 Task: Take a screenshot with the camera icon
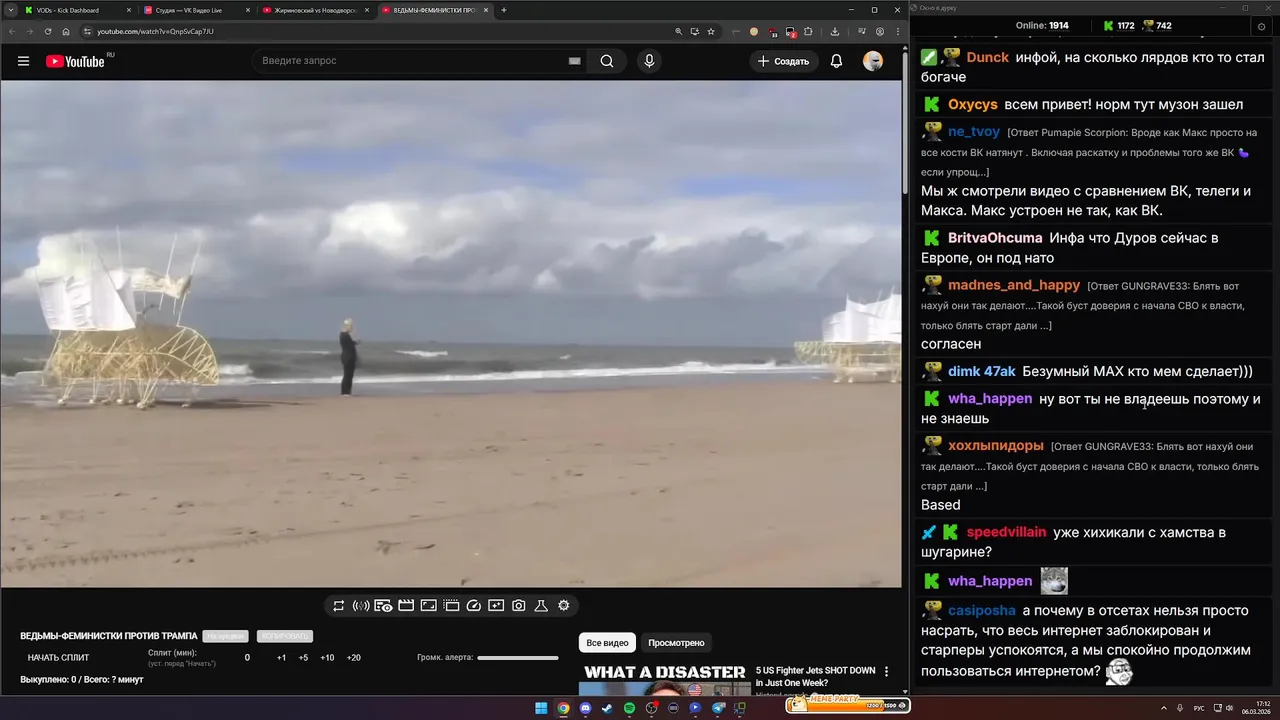(519, 606)
